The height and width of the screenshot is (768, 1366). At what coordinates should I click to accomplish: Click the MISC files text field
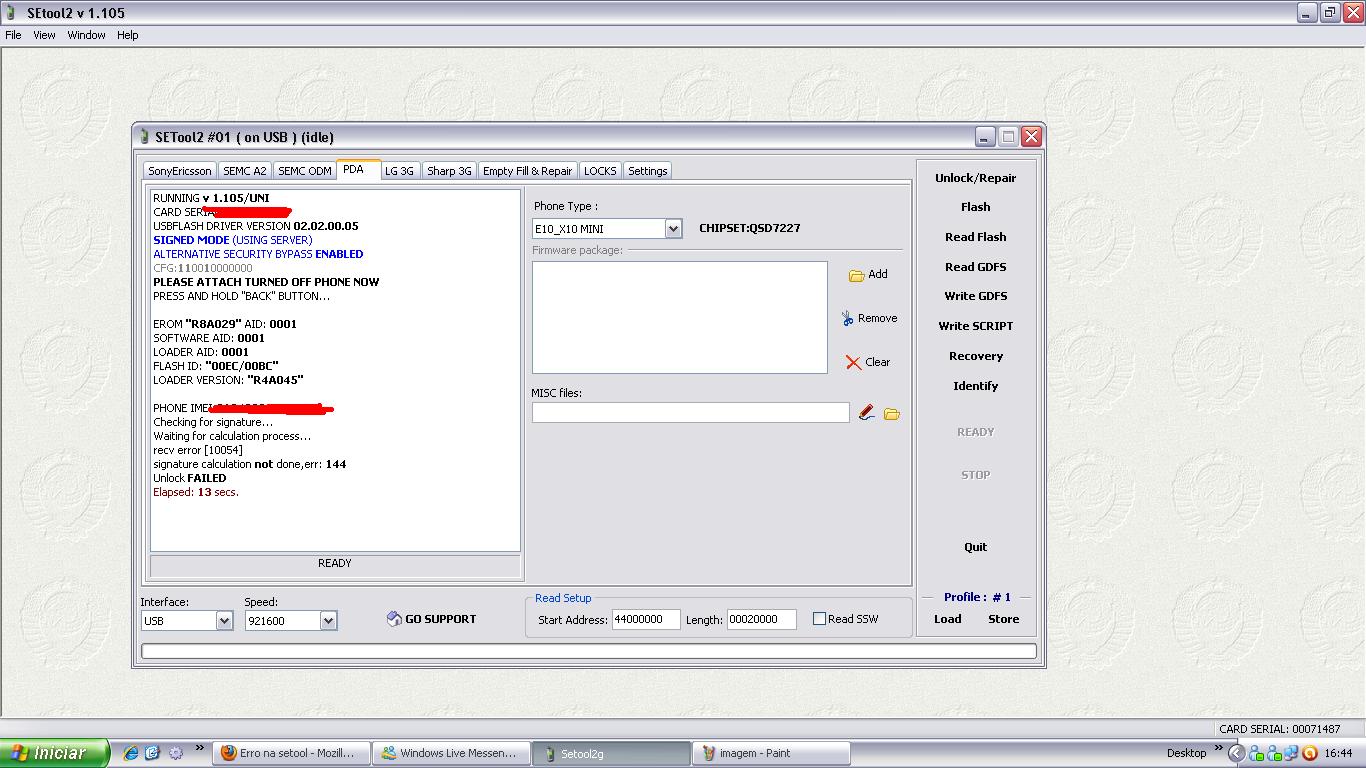pos(691,412)
